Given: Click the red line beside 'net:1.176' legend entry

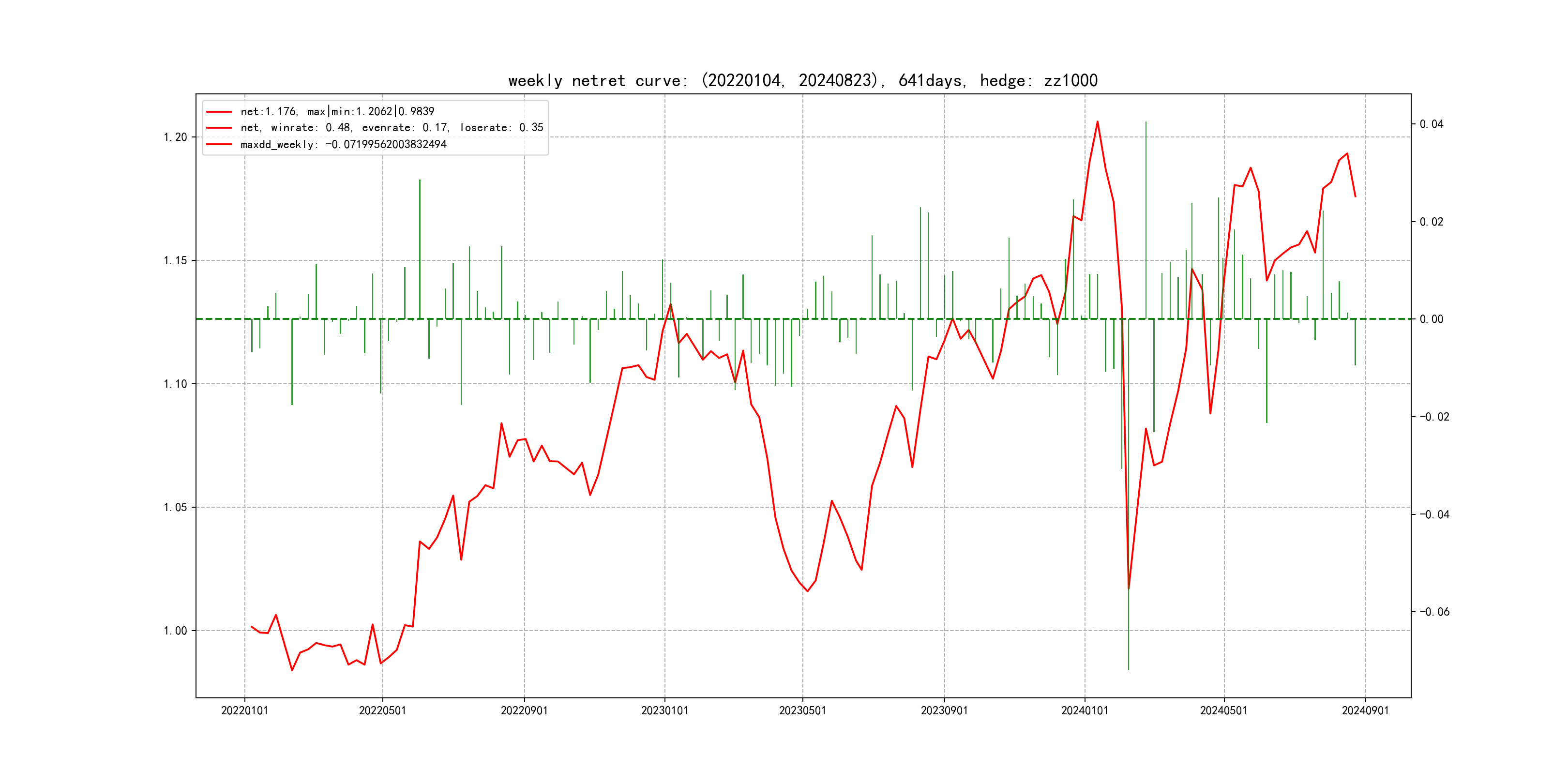Looking at the screenshot, I should tap(219, 112).
